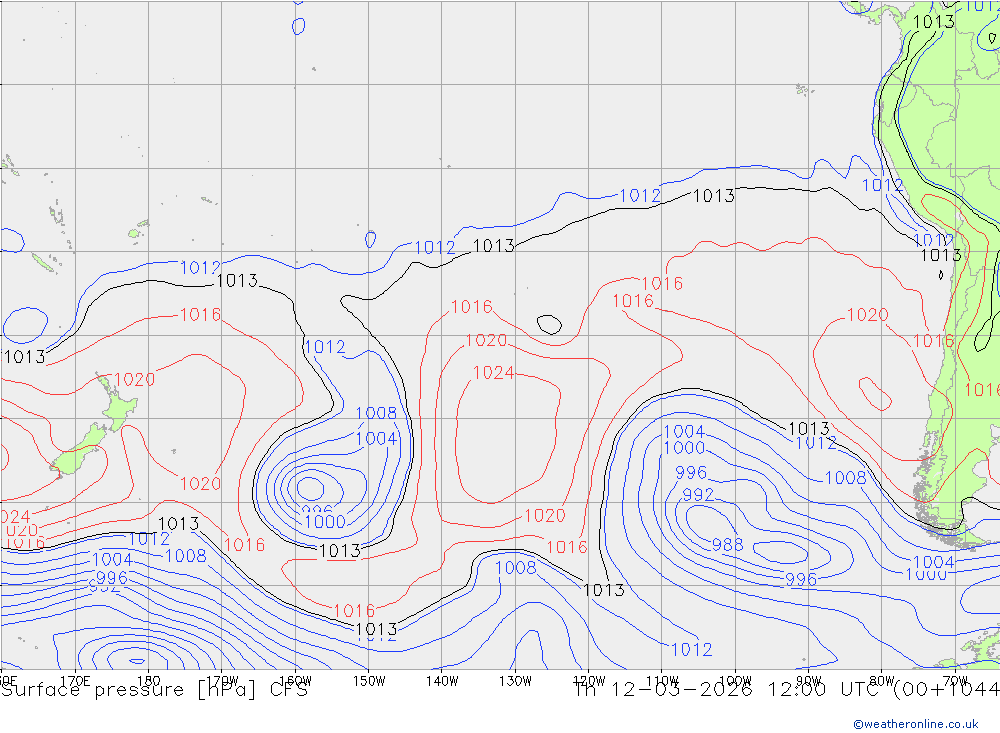The image size is (1000, 733).
Task: Click the weatheronline.co.uk copyright link
Action: click(x=915, y=723)
